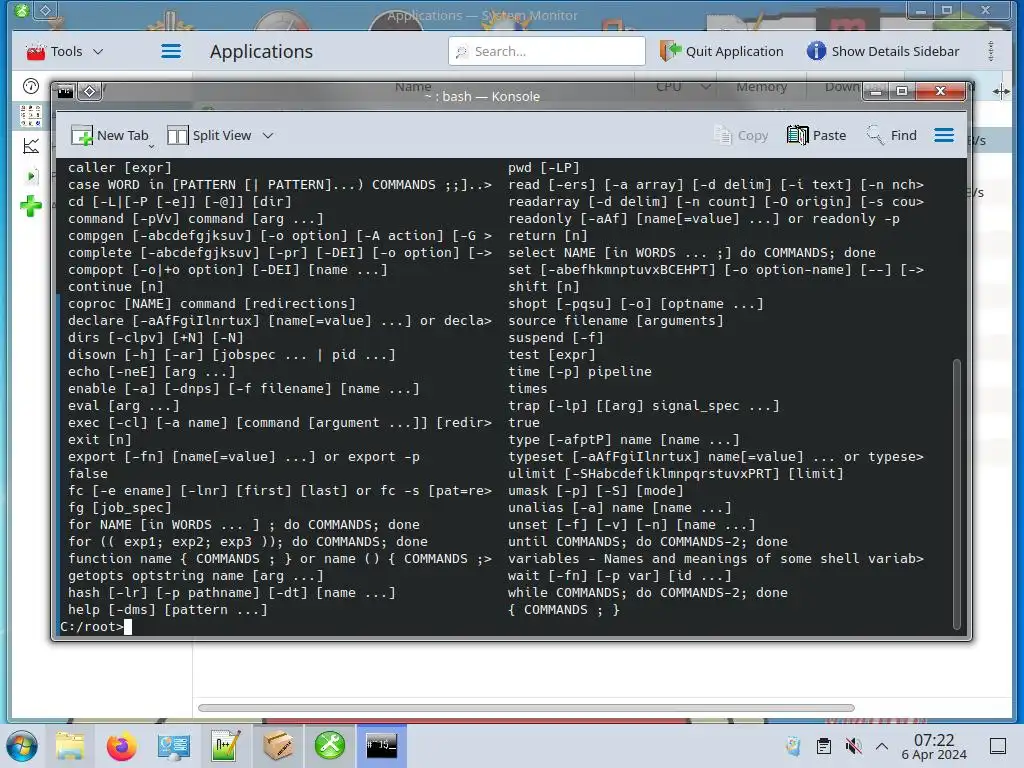Launch Firefox from the taskbar
This screenshot has width=1024, height=768.
click(x=121, y=746)
